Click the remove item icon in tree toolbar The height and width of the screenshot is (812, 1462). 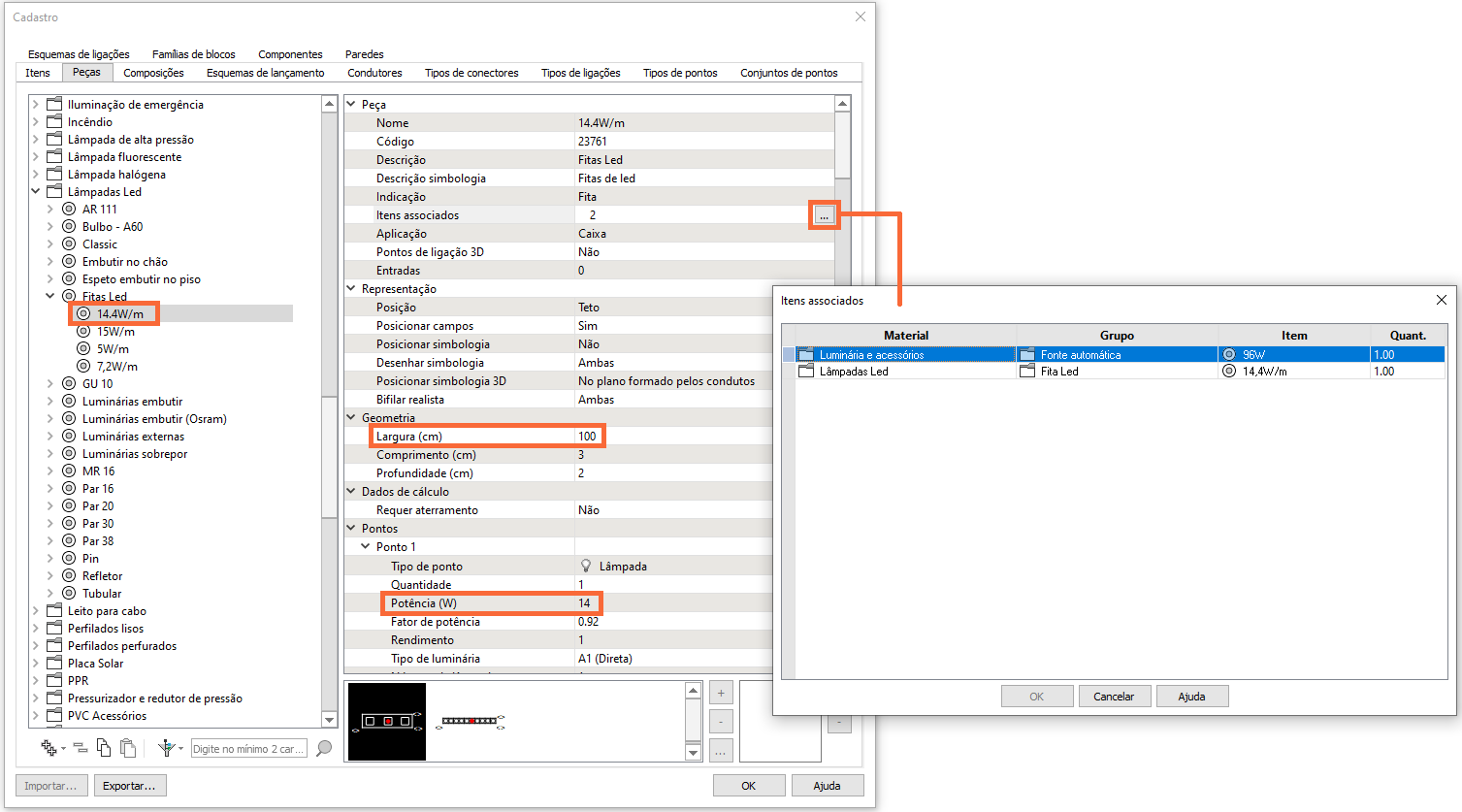pyautogui.click(x=81, y=748)
